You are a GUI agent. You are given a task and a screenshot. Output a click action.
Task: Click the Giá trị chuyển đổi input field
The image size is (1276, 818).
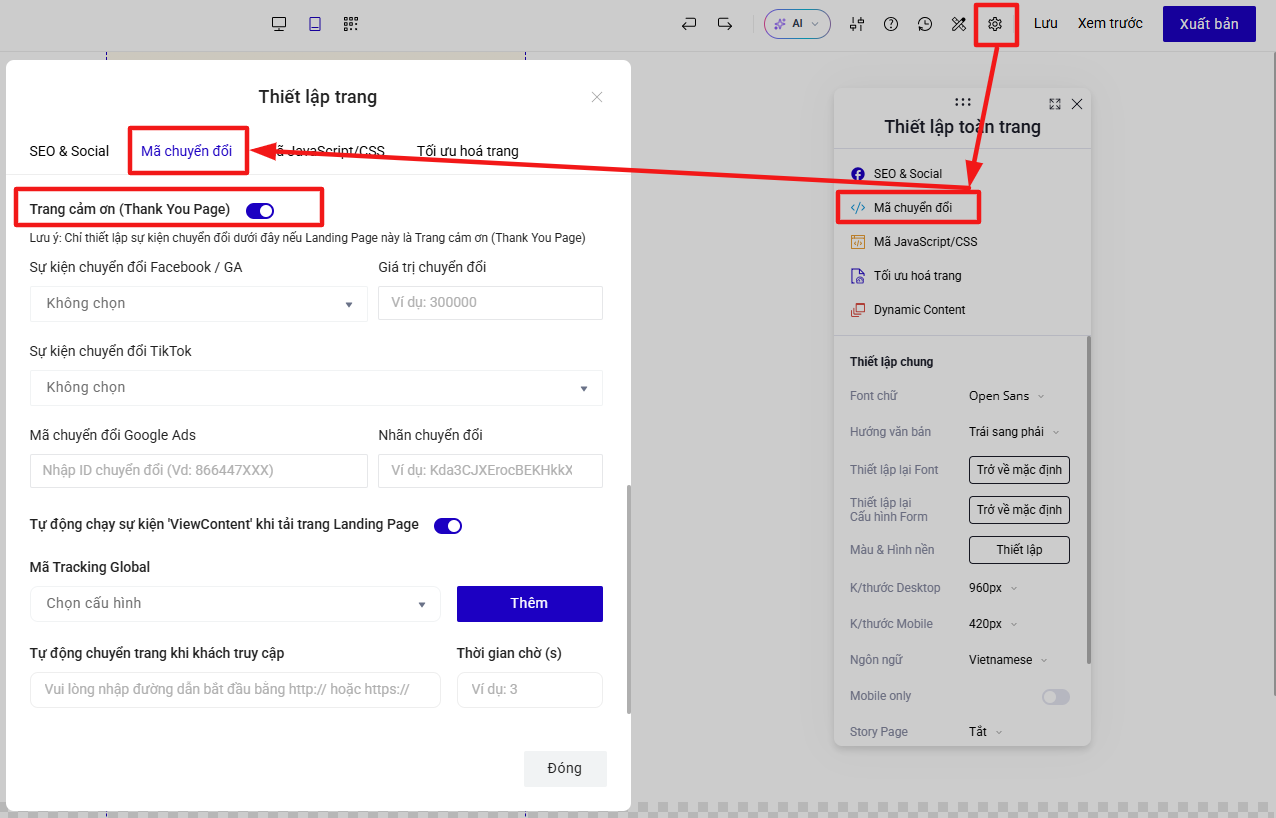pyautogui.click(x=490, y=303)
